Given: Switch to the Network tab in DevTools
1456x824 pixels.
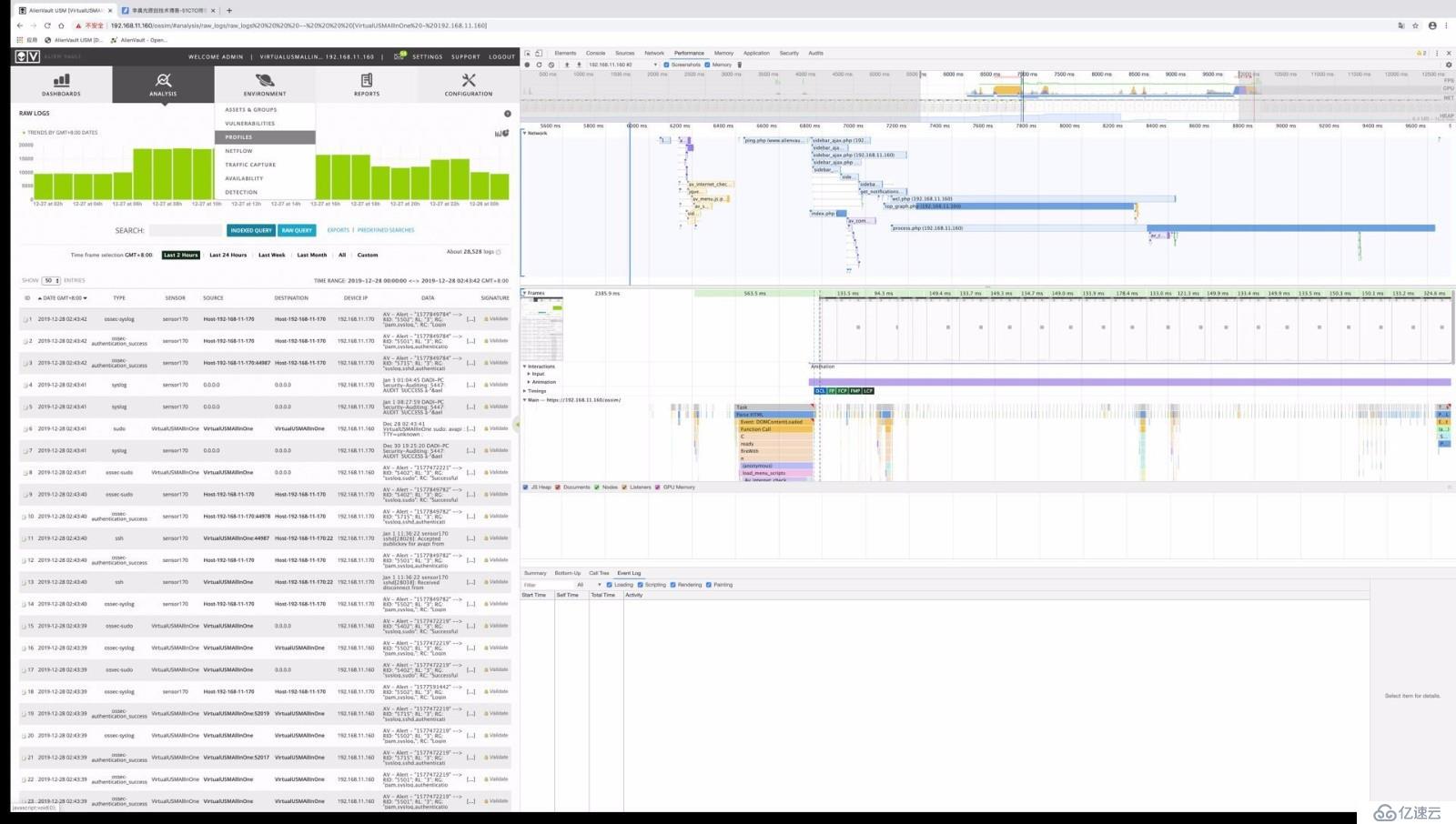Looking at the screenshot, I should coord(654,53).
